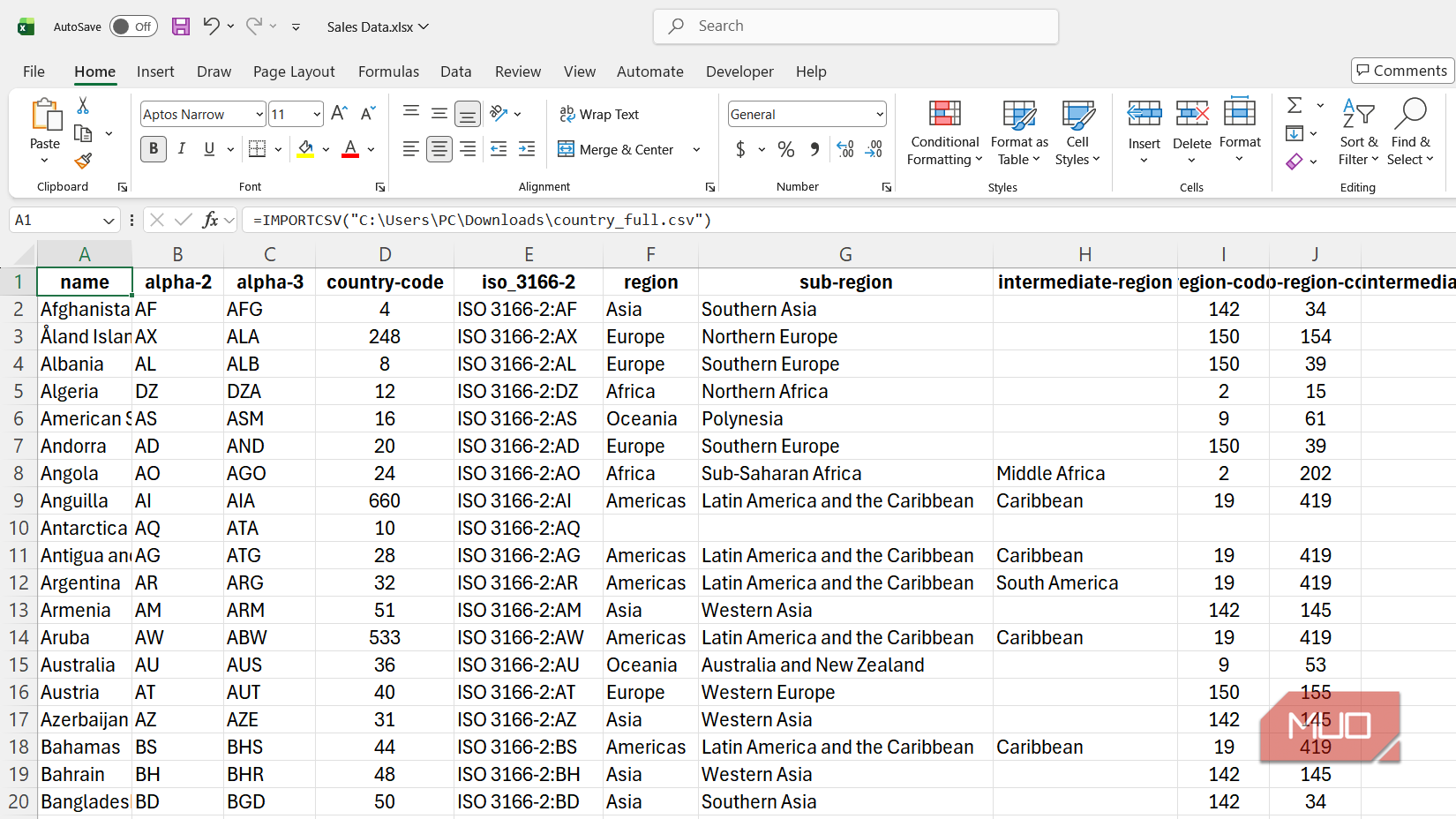
Task: Select the row 10 header
Action: click(19, 528)
